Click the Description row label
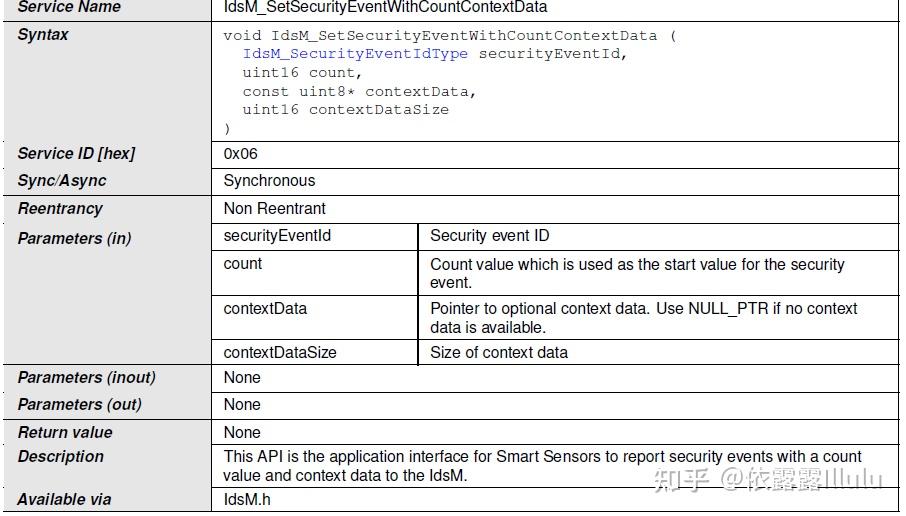This screenshot has width=906, height=516. [61, 457]
